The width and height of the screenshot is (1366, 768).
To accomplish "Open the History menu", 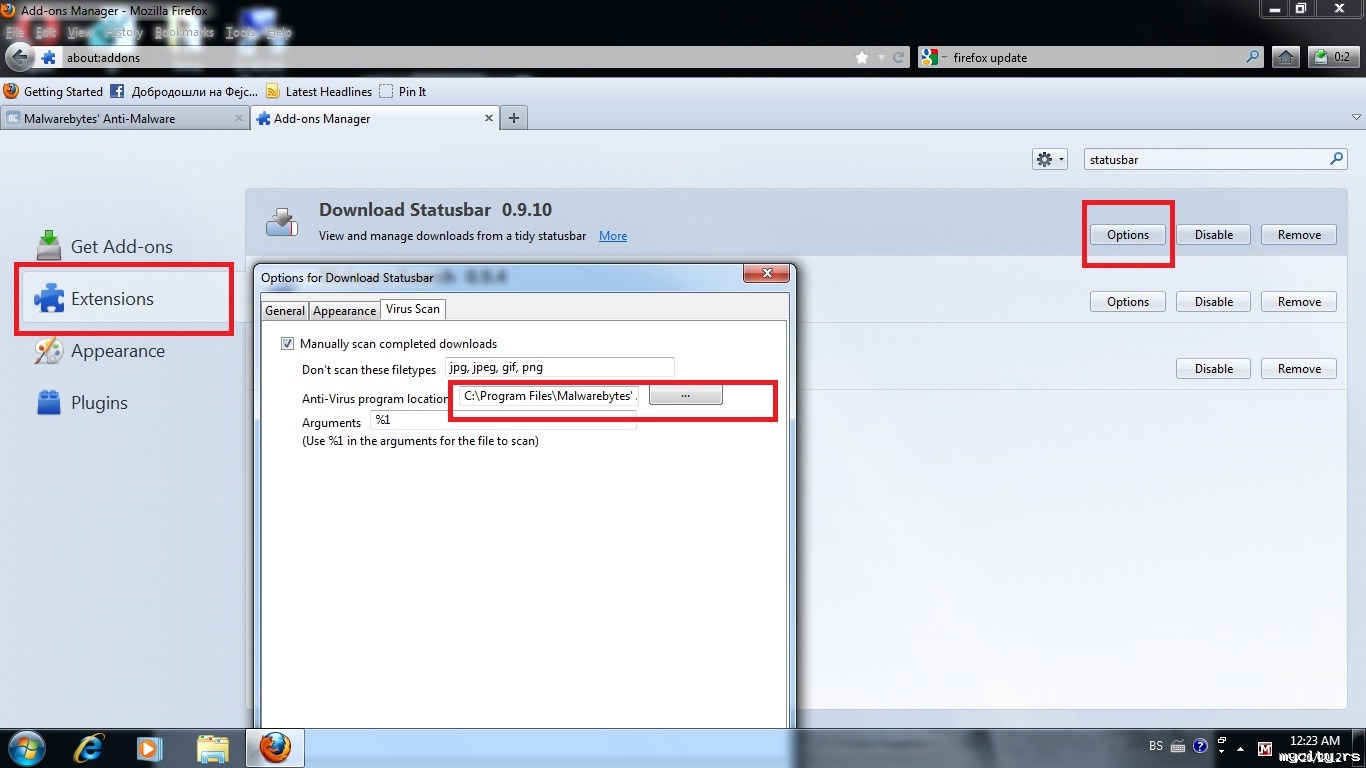I will coord(124,32).
